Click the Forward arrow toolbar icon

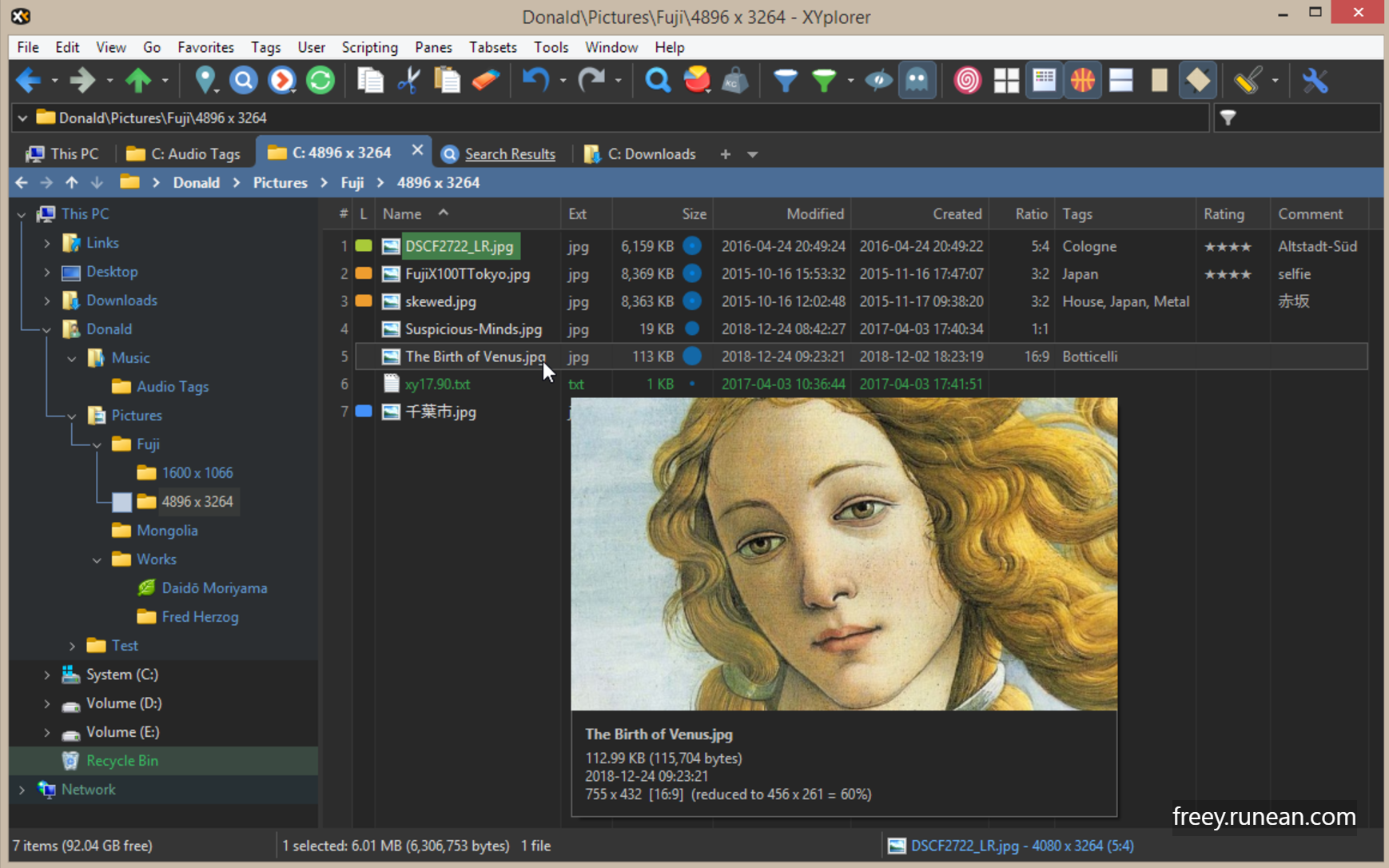(x=82, y=80)
